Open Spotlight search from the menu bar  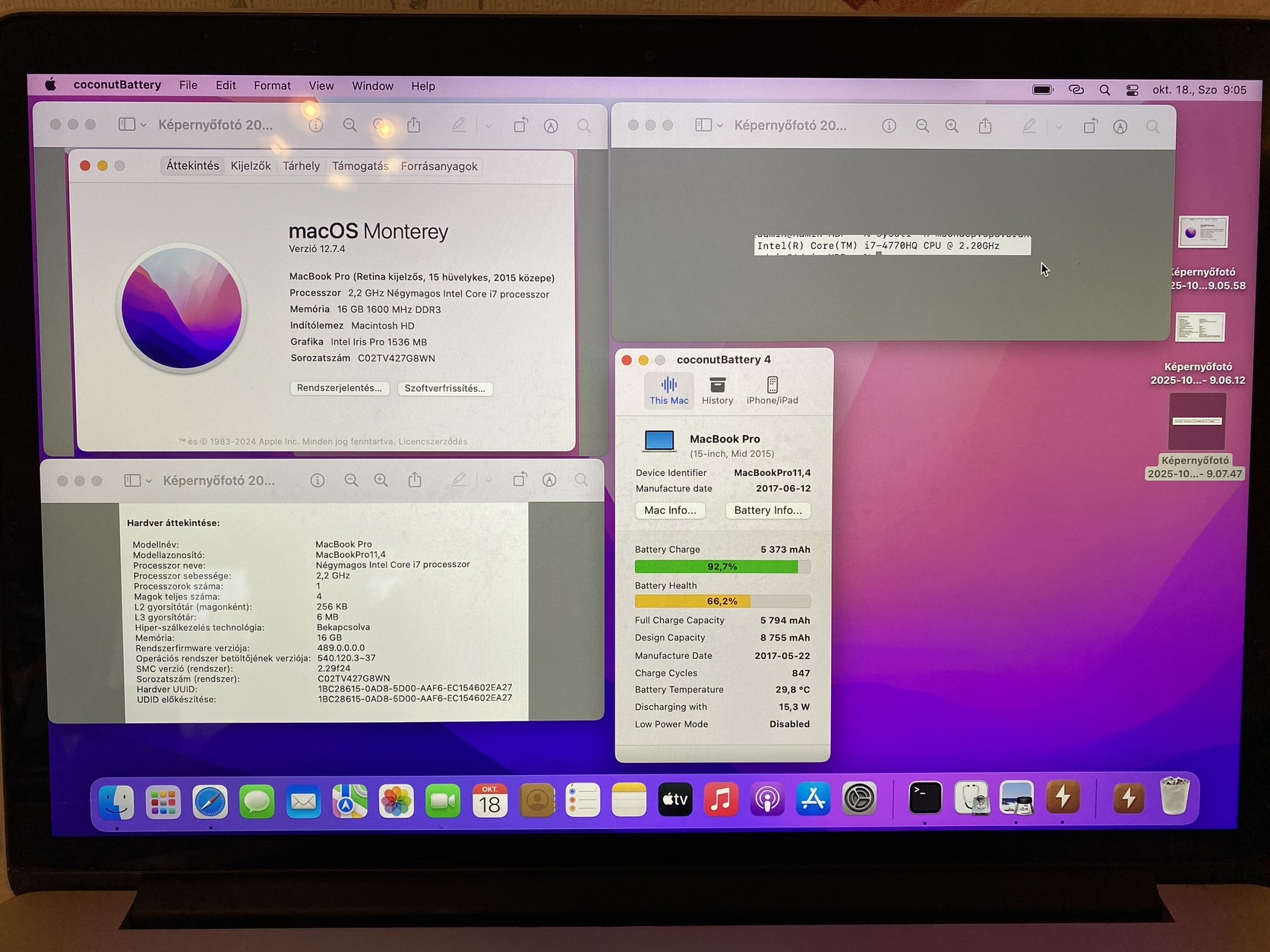1104,90
